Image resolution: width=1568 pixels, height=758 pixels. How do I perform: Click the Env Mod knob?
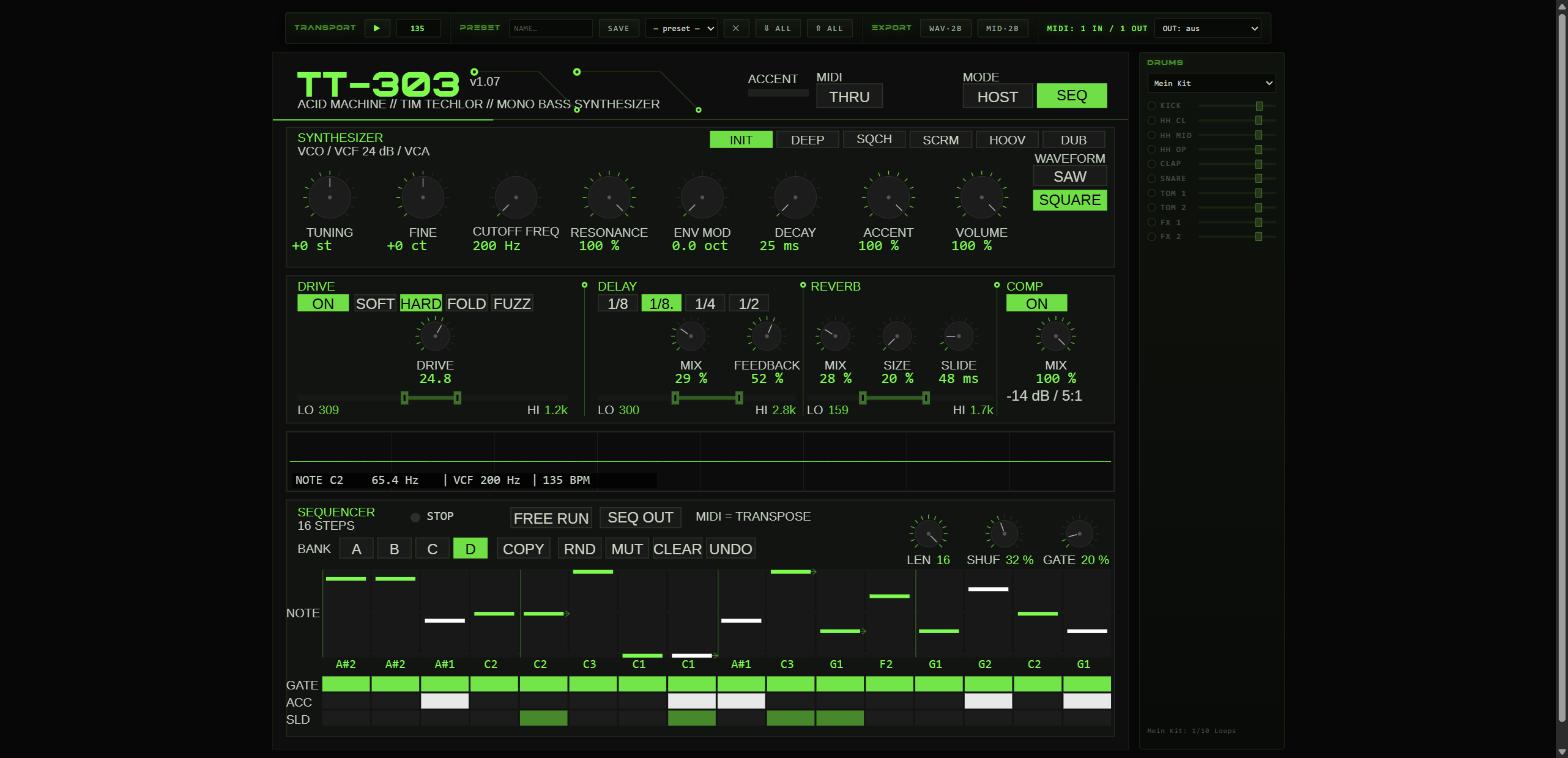point(702,197)
